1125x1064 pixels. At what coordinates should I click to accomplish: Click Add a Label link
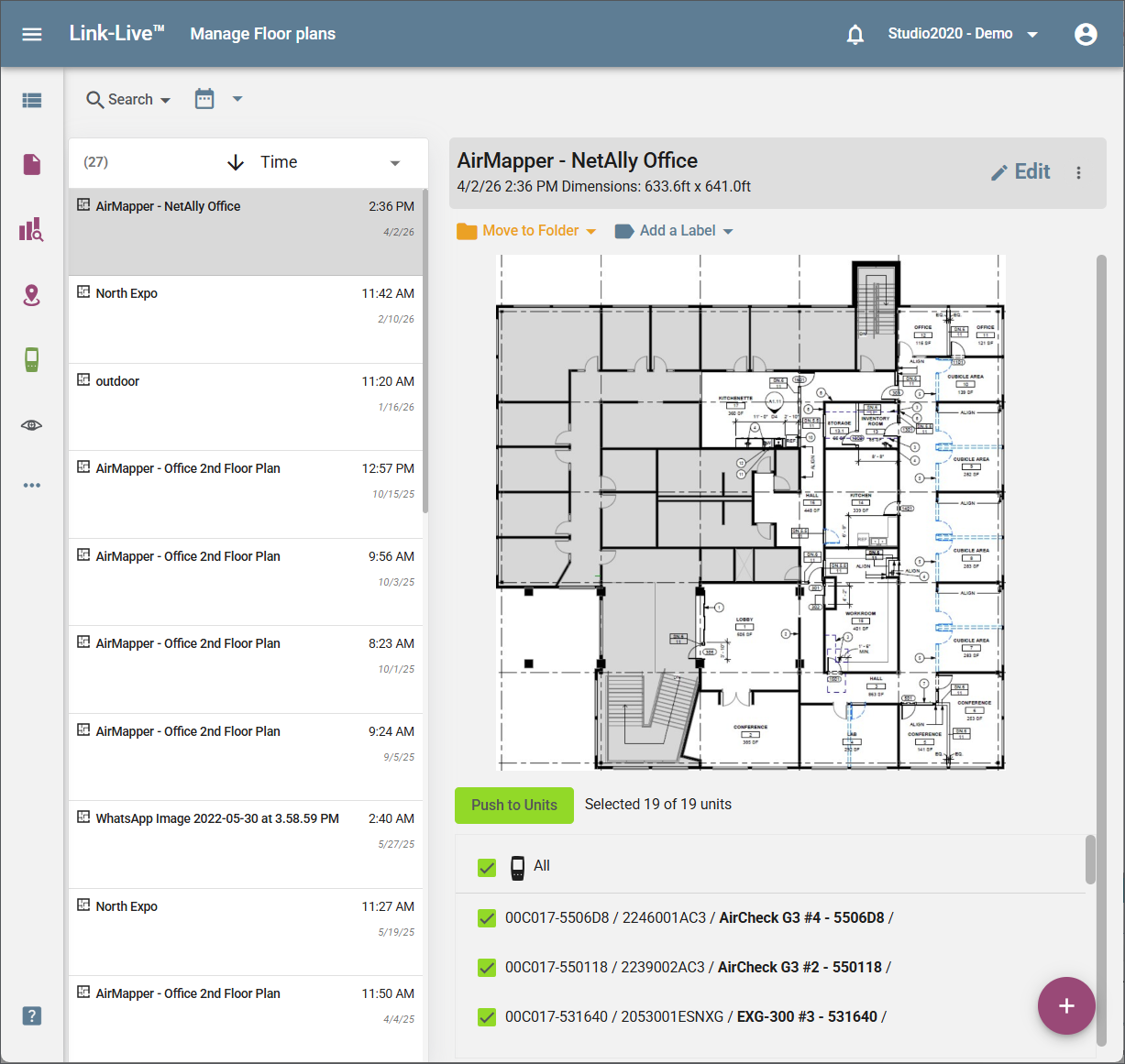pos(678,231)
